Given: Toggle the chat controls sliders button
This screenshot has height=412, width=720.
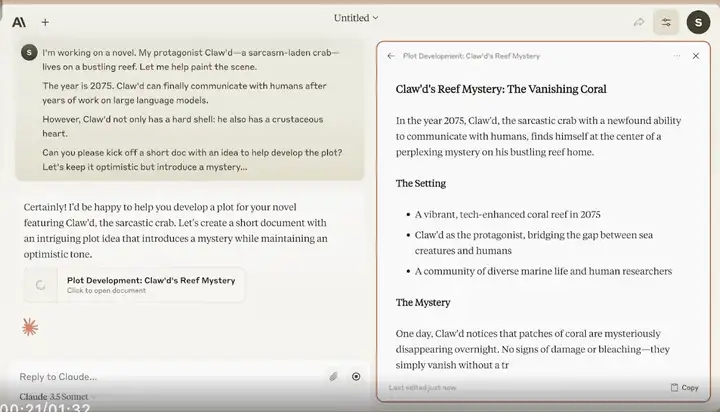Looking at the screenshot, I should click(x=666, y=22).
